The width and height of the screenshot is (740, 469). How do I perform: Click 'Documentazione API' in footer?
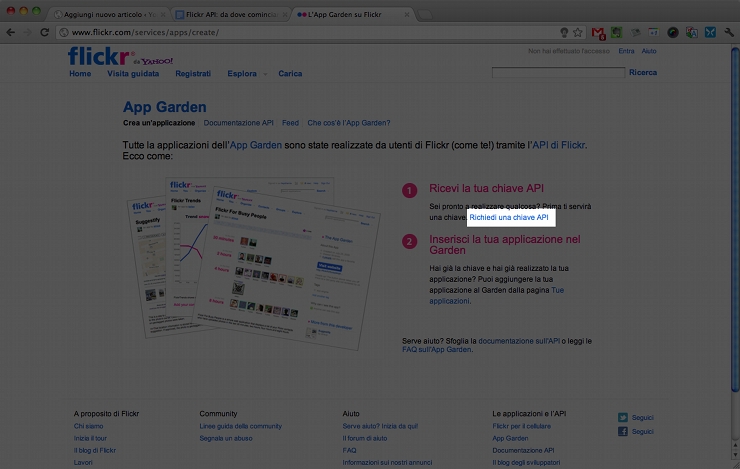click(x=523, y=451)
